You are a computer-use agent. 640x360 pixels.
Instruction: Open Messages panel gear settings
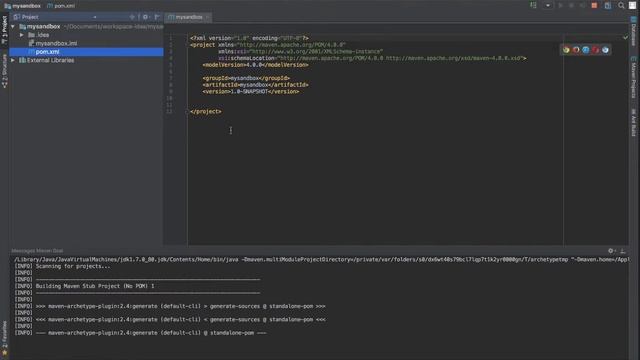[611, 251]
